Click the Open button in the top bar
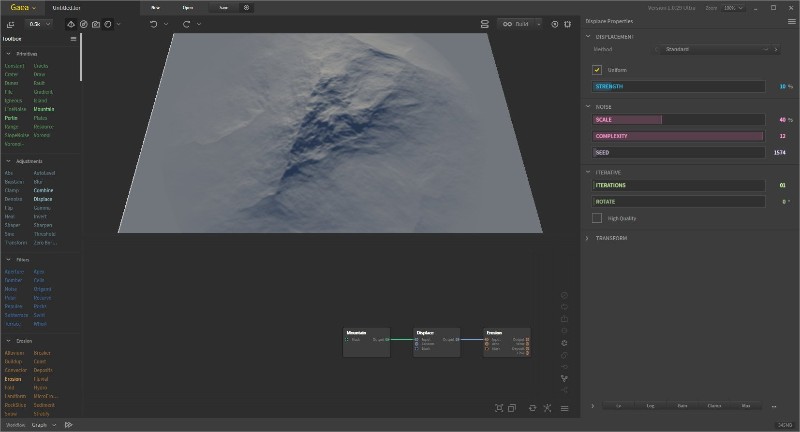This screenshot has width=800, height=432. (188, 7)
